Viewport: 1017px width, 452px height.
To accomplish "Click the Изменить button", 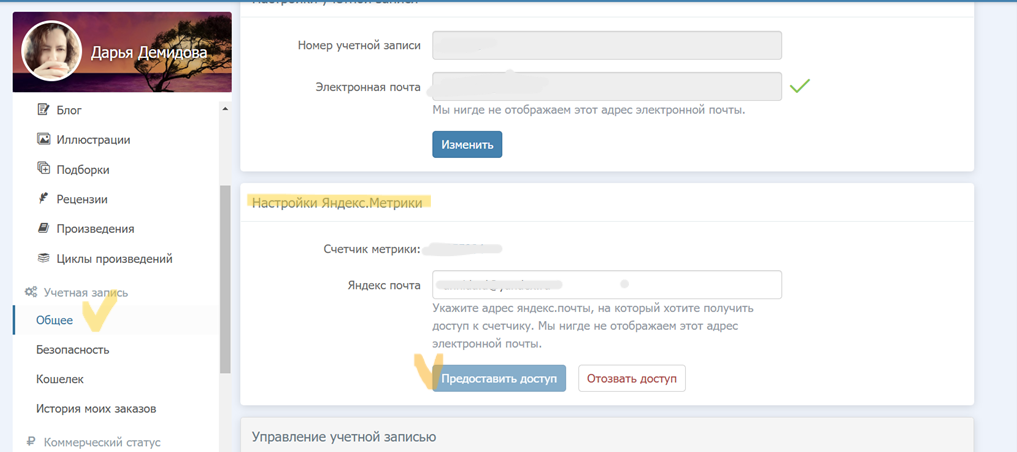I will click(x=467, y=145).
